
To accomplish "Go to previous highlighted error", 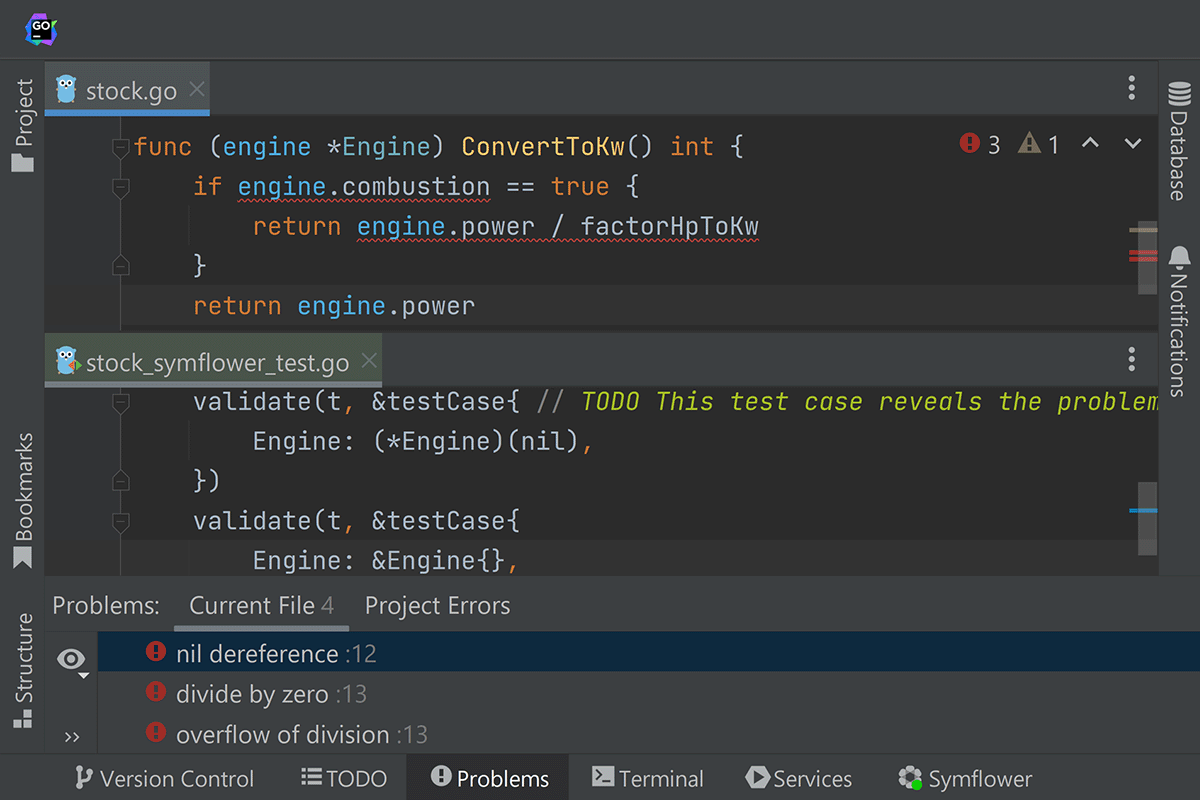I will pyautogui.click(x=1090, y=144).
